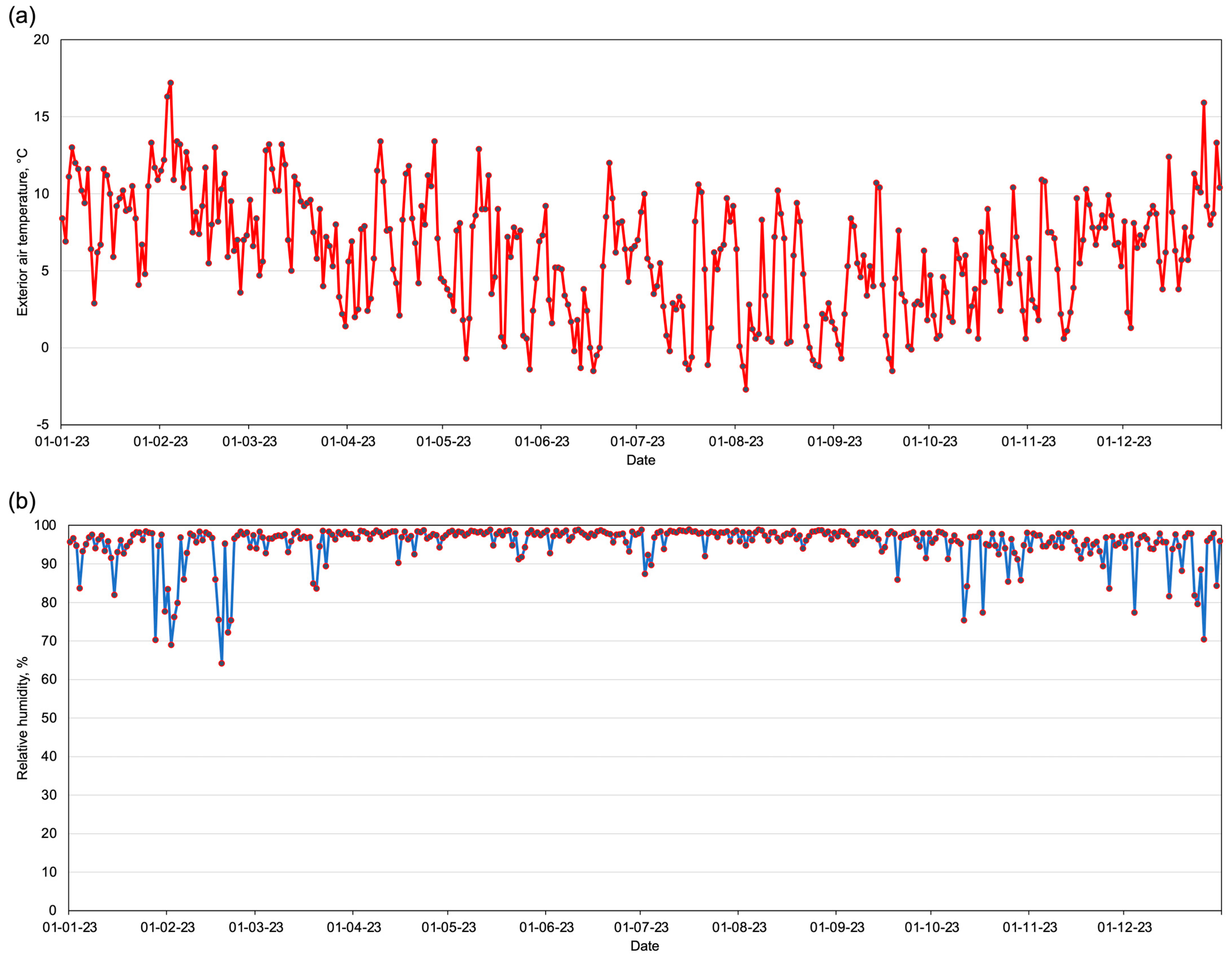Click 01-06-23 tick on temperature chart
The image size is (1232, 958).
pos(541,442)
